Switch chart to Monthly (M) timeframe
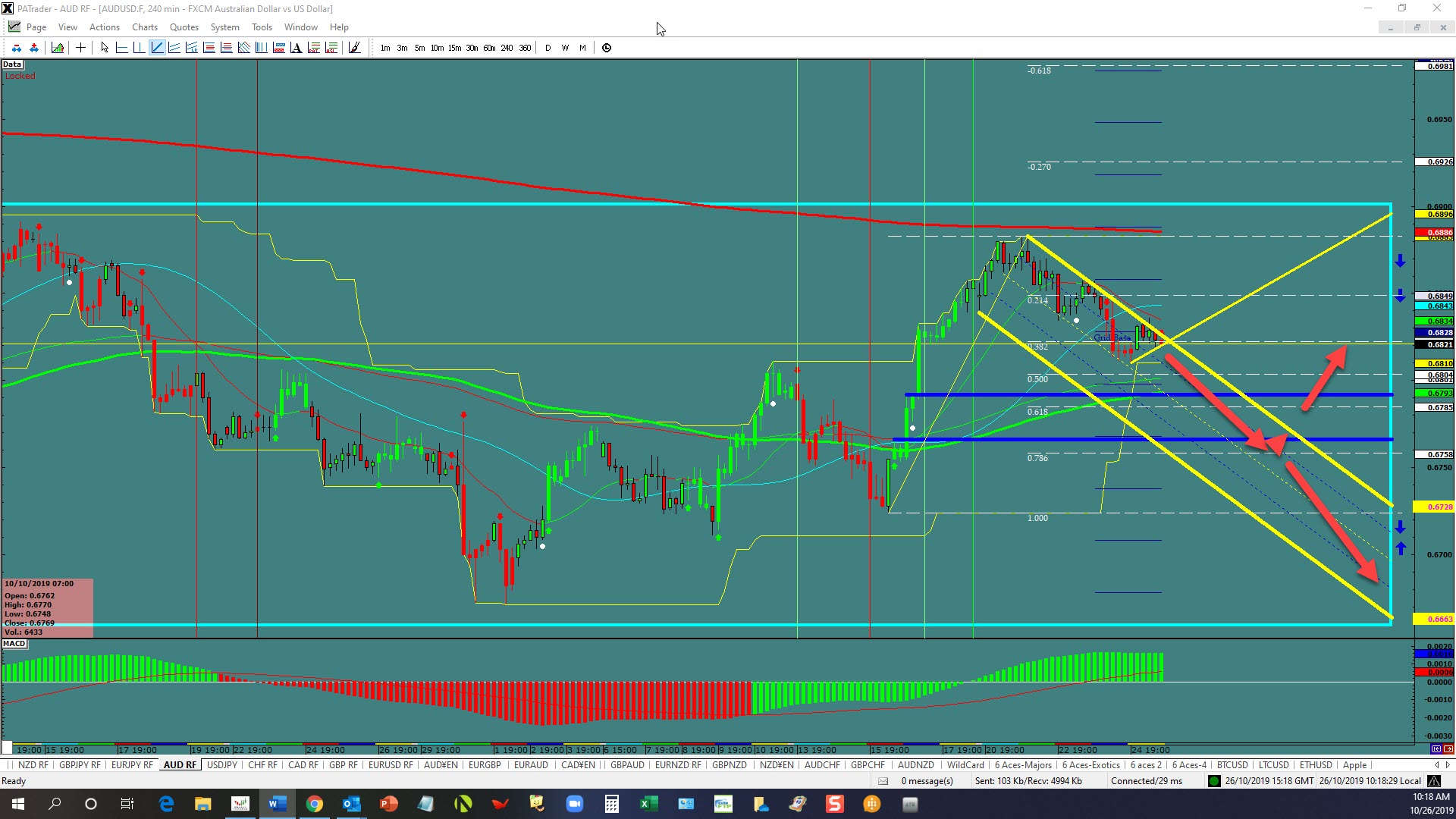The height and width of the screenshot is (819, 1456). coord(582,48)
